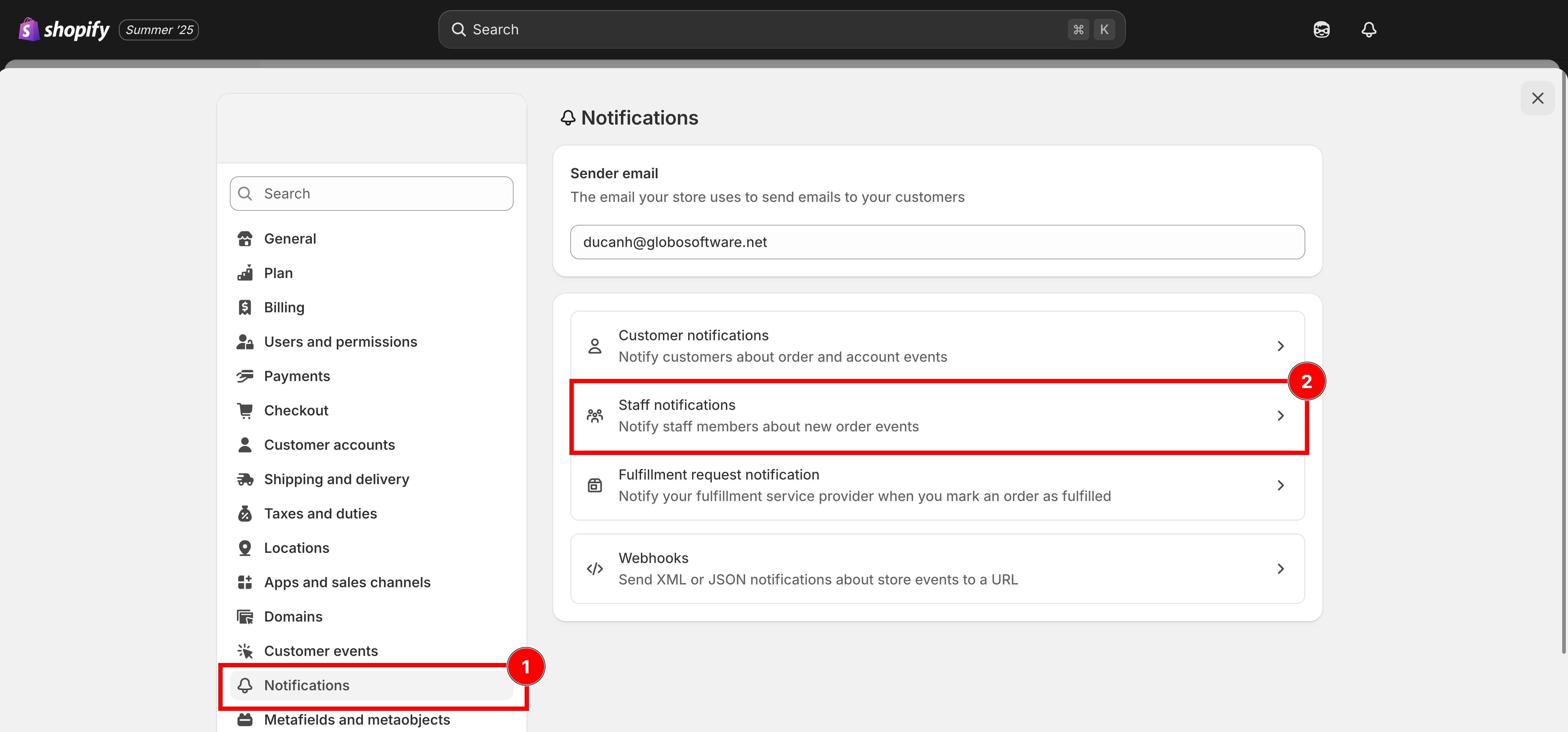
Task: Open Shipping and delivery settings
Action: 371,480
